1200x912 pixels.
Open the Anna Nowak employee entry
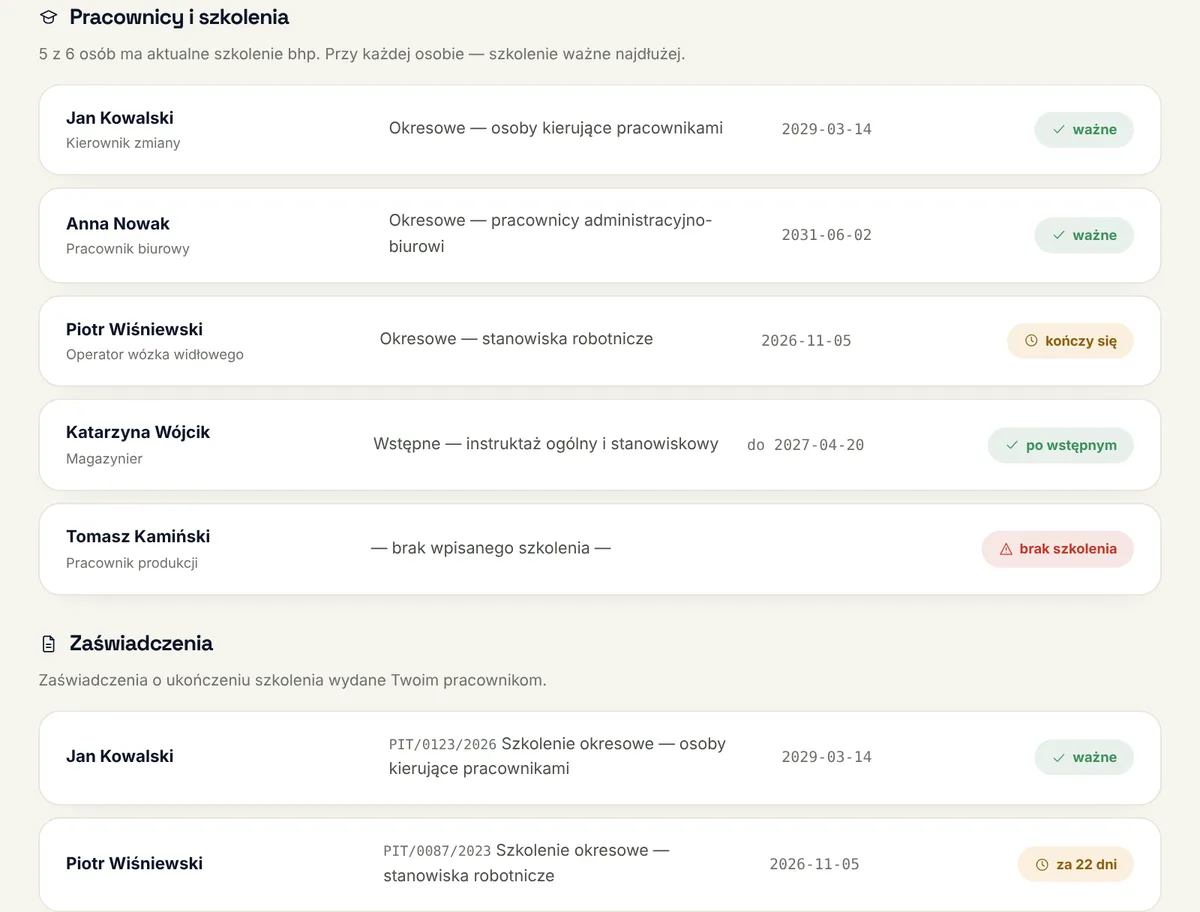click(x=599, y=235)
